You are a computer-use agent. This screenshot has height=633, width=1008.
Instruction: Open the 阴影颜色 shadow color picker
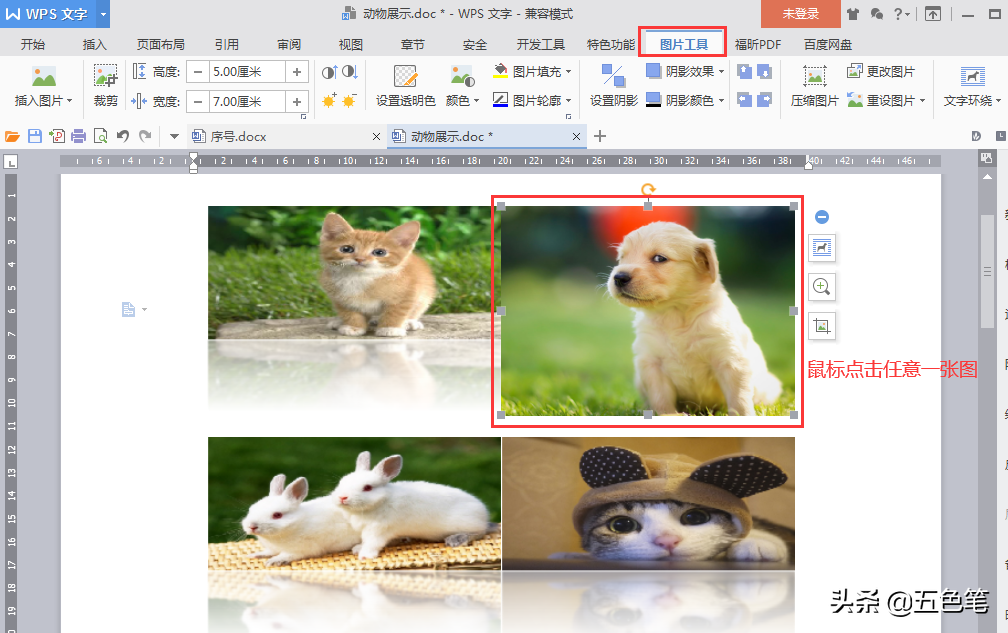coord(686,100)
